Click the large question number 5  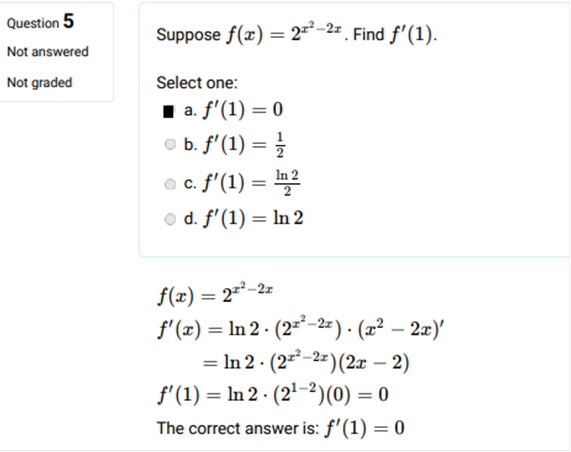pyautogui.click(x=68, y=21)
